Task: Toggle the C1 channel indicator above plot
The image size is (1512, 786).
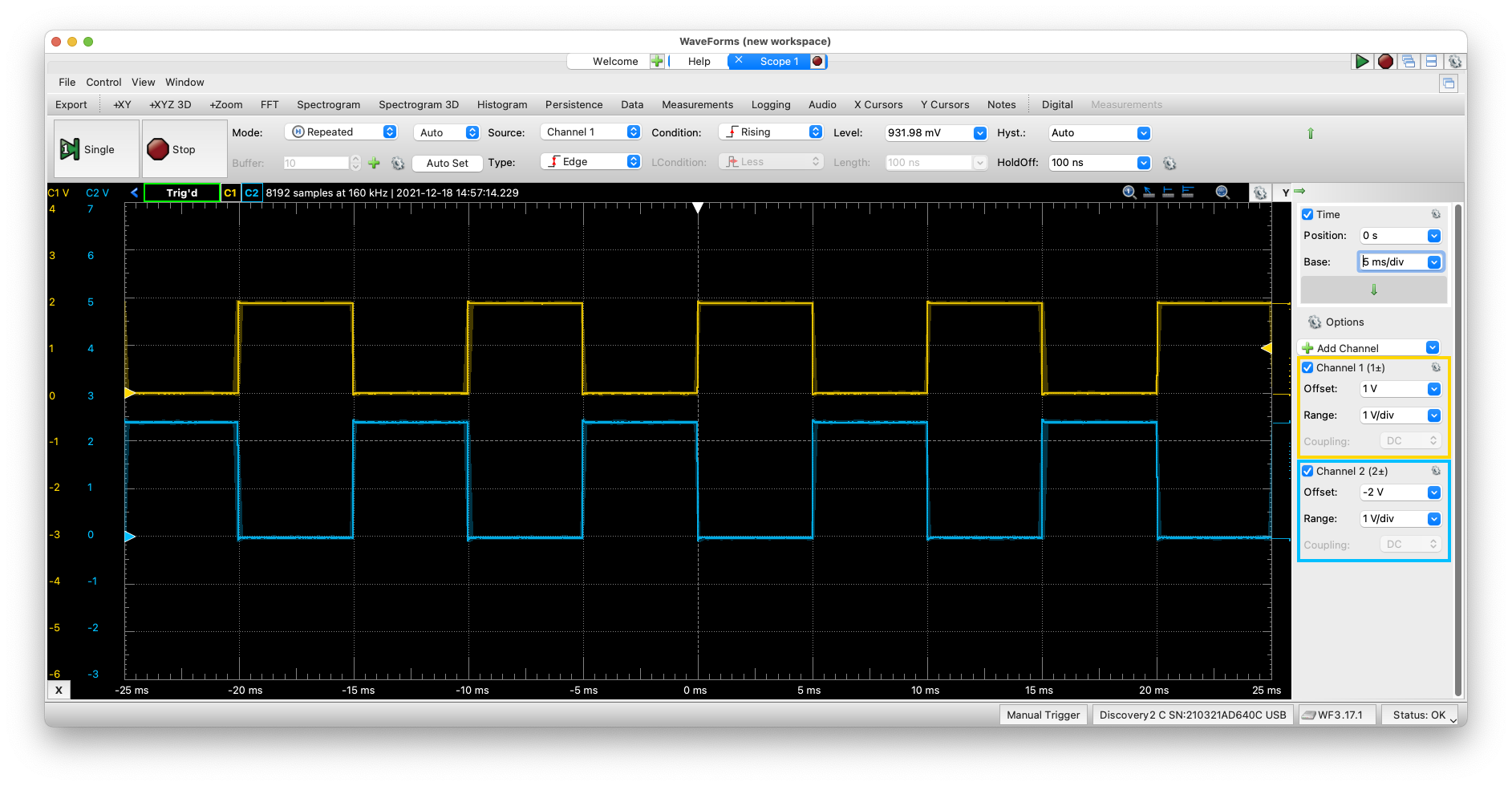Action: point(230,192)
